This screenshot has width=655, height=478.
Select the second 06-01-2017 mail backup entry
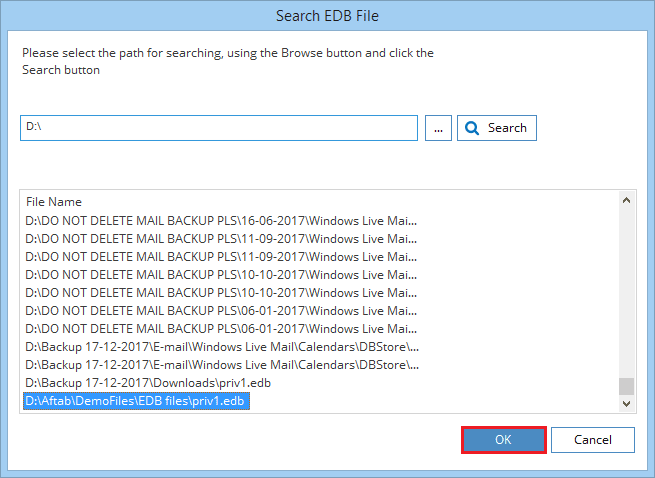[x=221, y=328]
